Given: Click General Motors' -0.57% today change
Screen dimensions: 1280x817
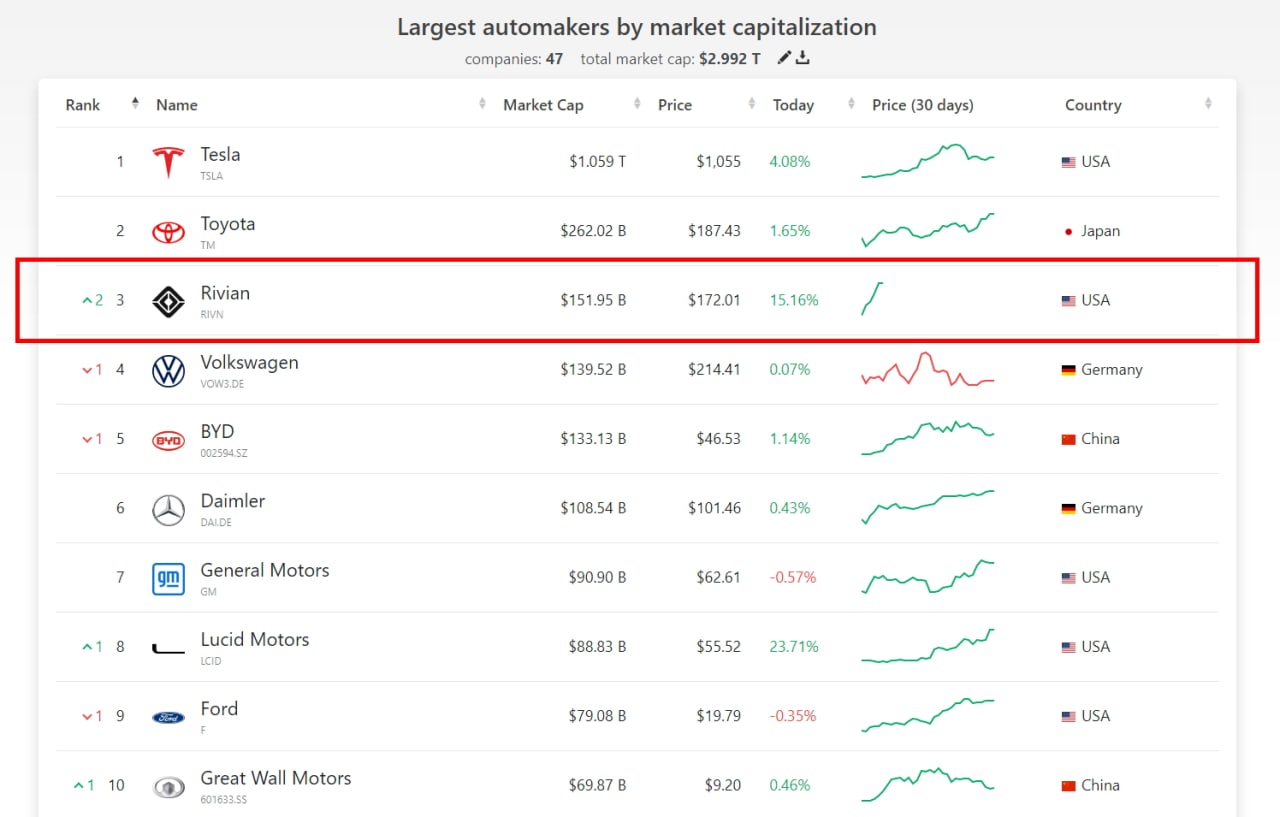Looking at the screenshot, I should point(793,578).
